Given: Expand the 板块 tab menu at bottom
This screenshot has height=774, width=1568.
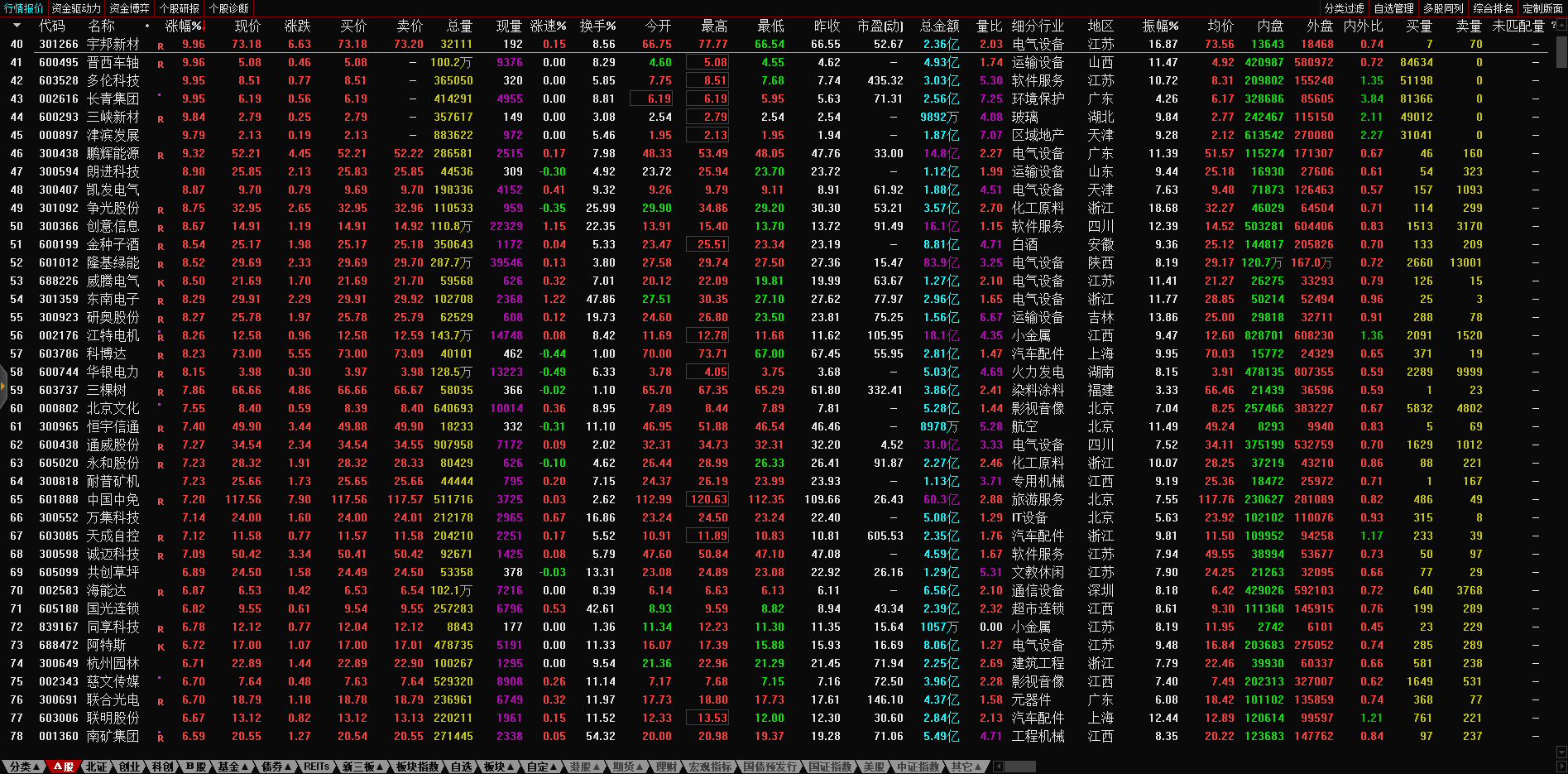Looking at the screenshot, I should point(499,767).
